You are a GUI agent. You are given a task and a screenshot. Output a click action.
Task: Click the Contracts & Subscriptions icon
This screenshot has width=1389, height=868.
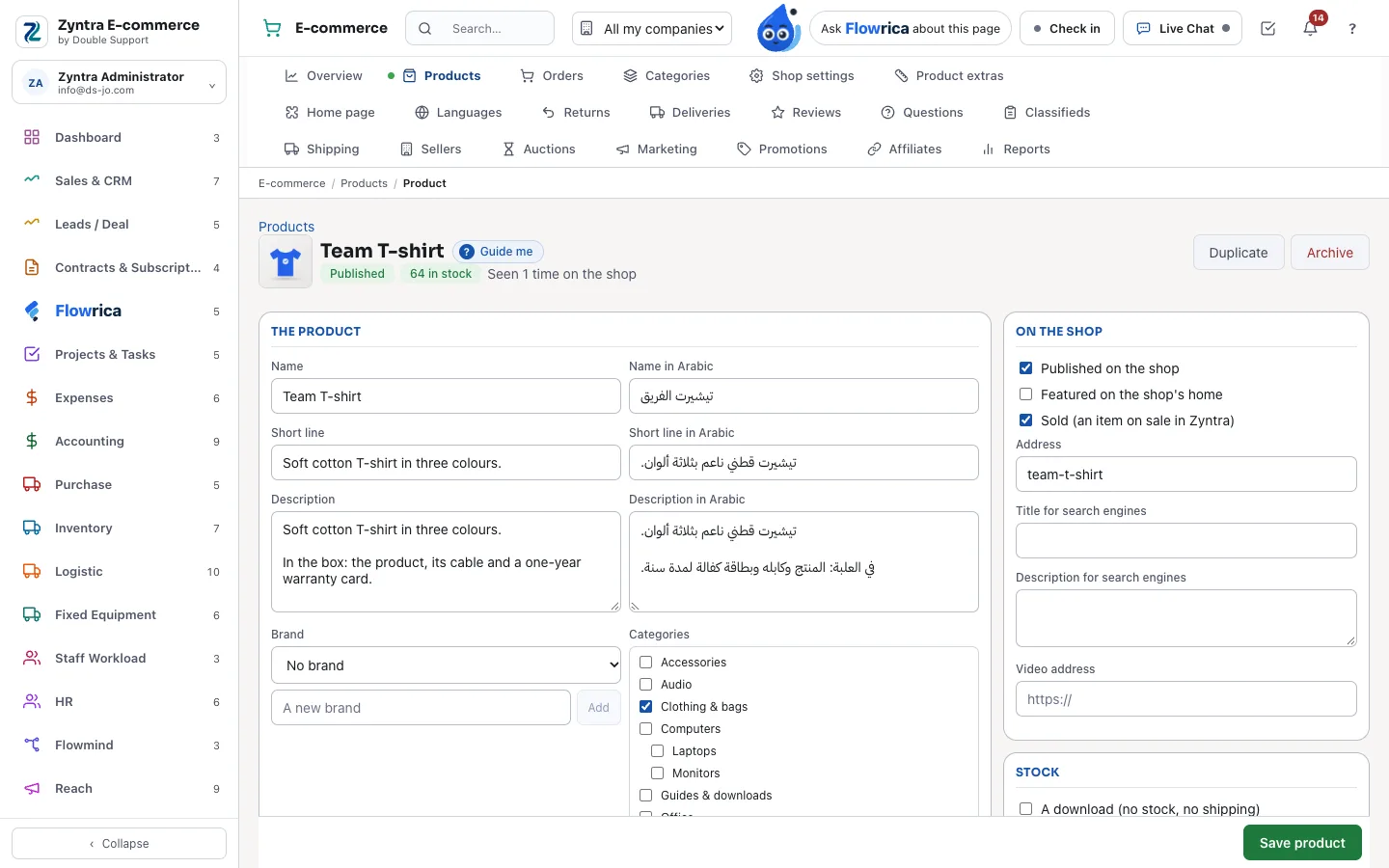pyautogui.click(x=32, y=268)
